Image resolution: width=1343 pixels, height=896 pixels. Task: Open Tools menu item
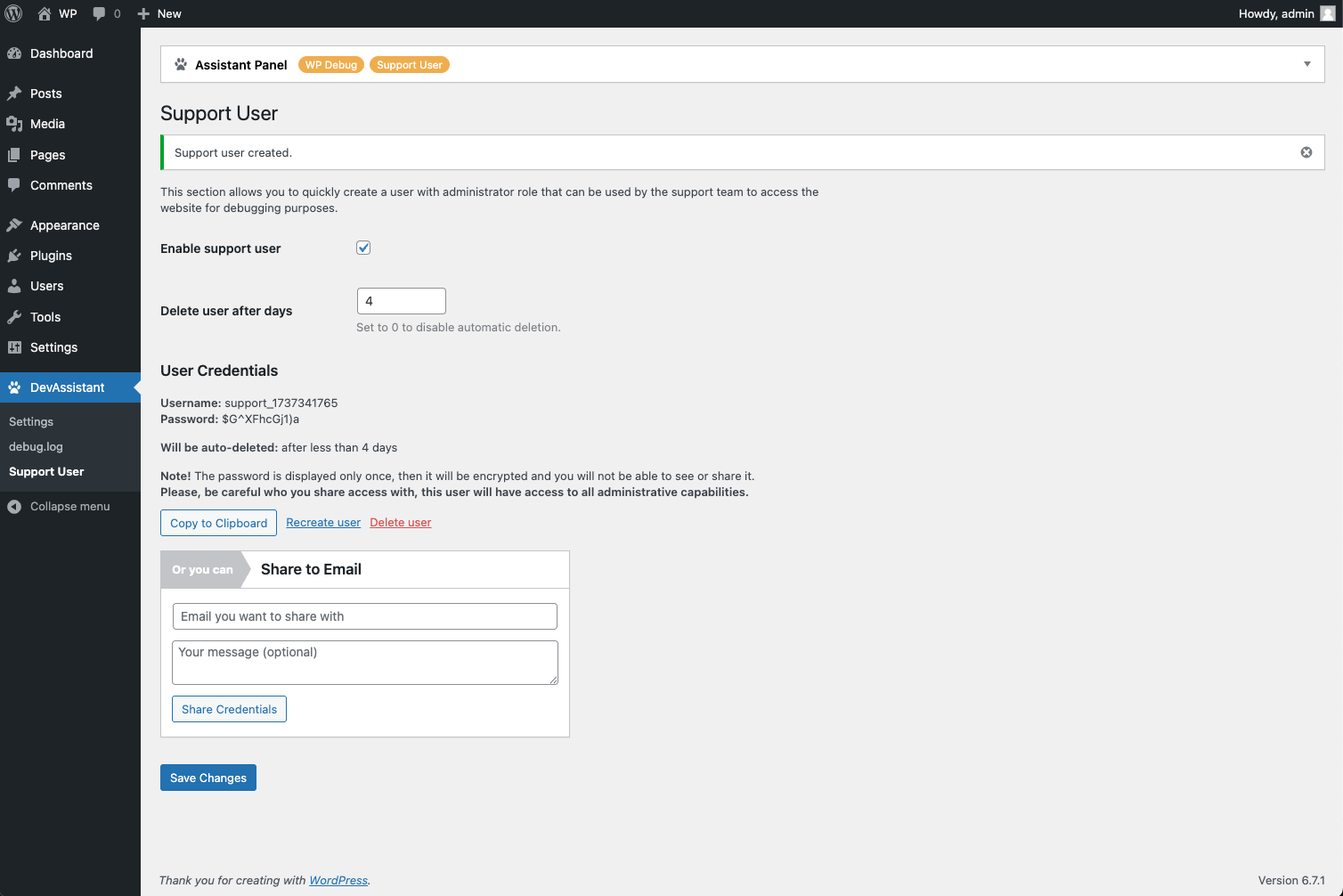pos(70,317)
